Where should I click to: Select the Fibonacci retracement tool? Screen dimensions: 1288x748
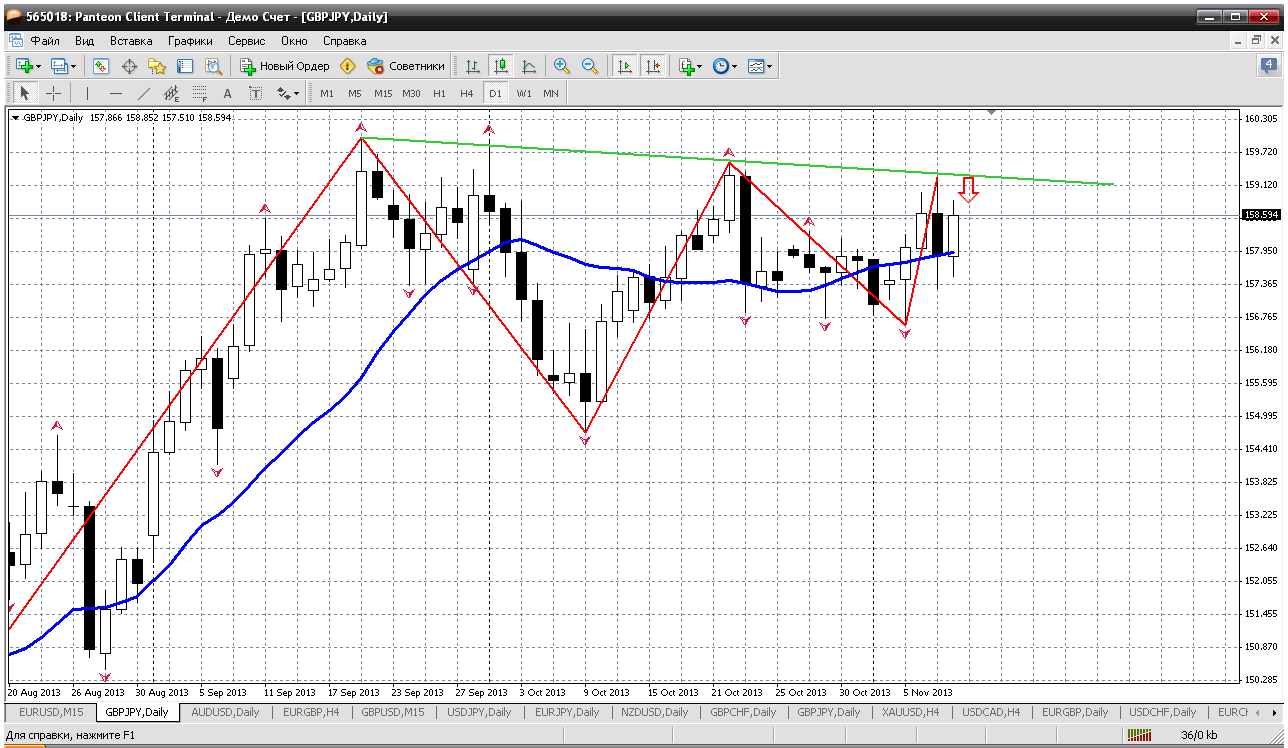pyautogui.click(x=200, y=93)
